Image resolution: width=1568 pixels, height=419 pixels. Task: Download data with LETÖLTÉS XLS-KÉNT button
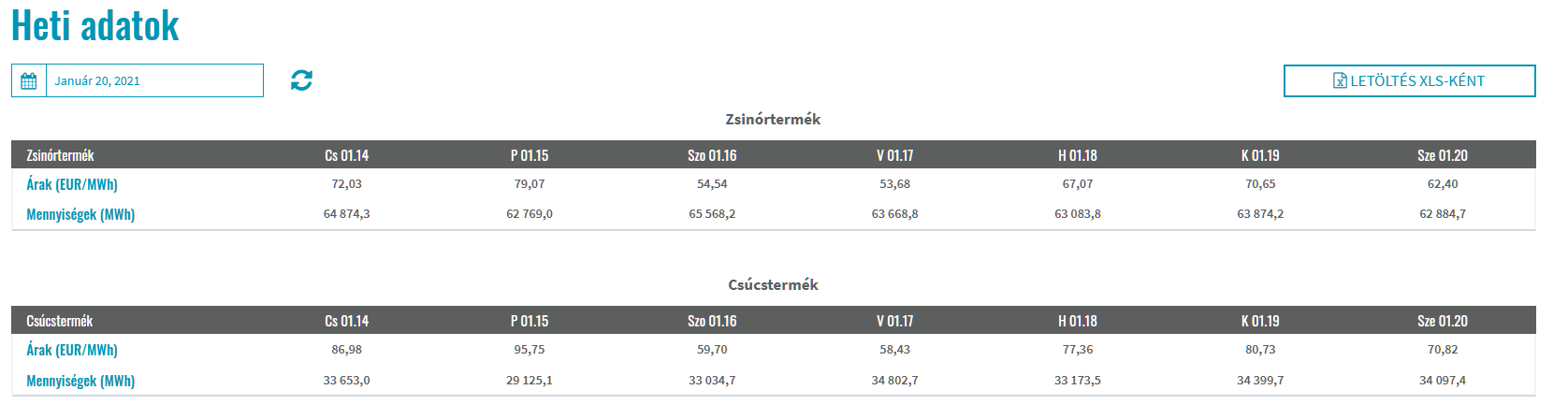(x=1409, y=81)
